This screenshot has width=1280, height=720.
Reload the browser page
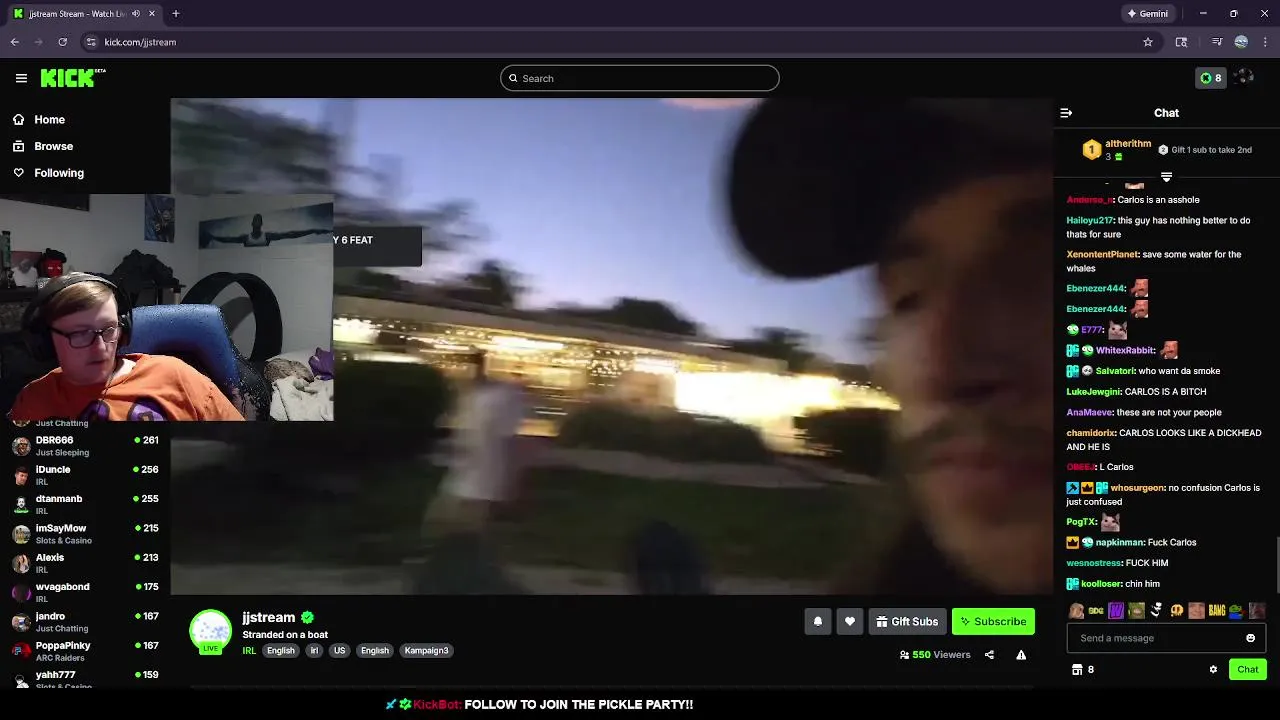(x=62, y=42)
